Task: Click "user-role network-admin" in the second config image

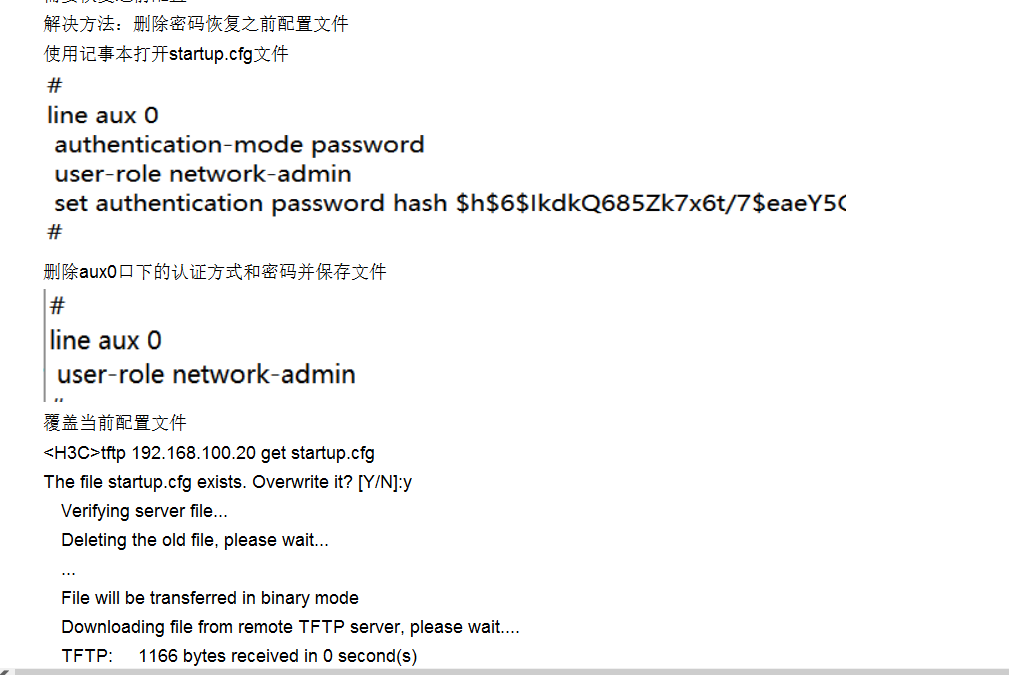Action: pyautogui.click(x=206, y=375)
